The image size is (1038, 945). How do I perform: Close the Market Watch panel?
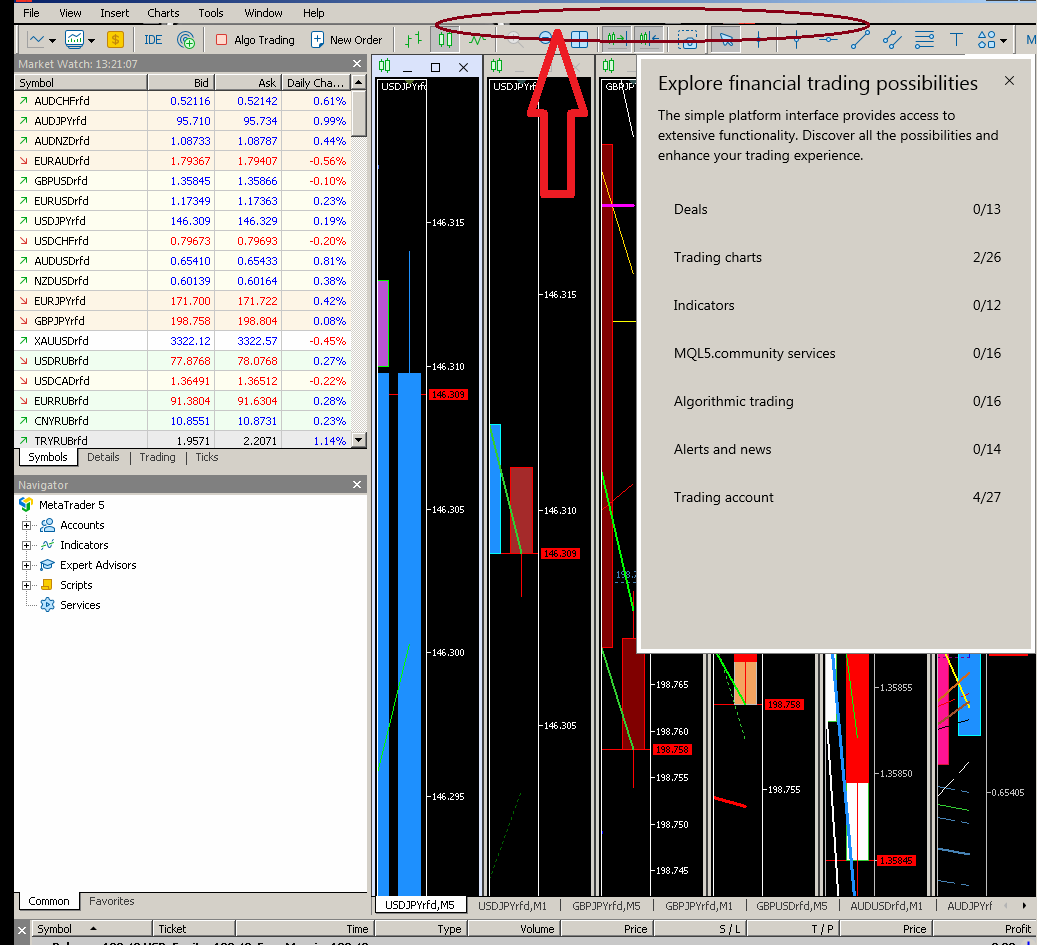pos(357,64)
